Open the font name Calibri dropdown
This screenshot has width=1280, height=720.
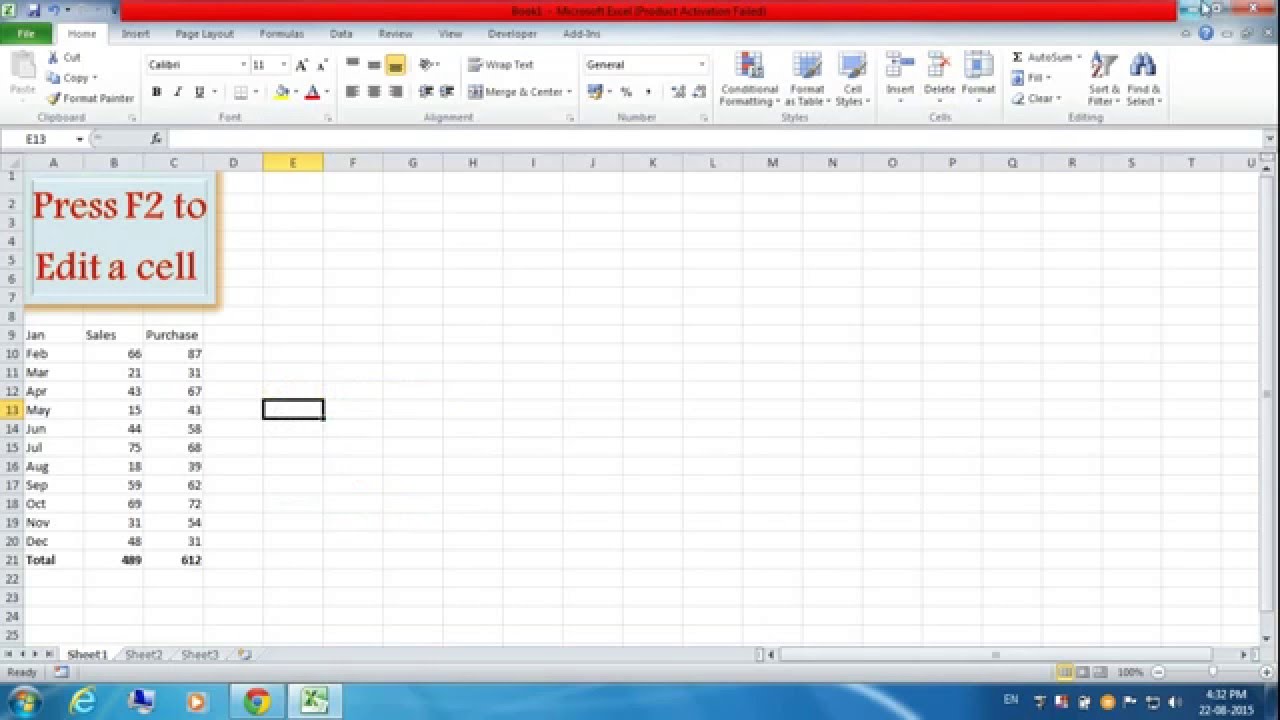[x=243, y=65]
